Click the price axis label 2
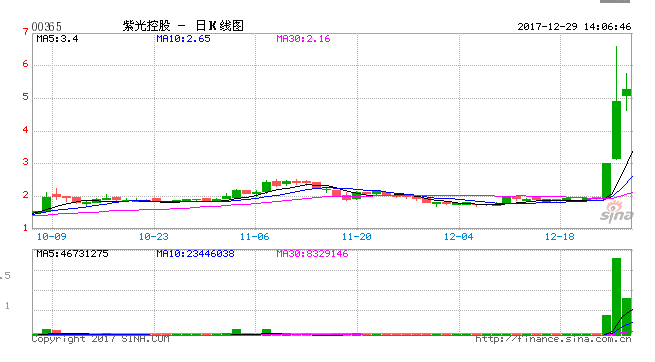Image resolution: width=655 pixels, height=362 pixels. pos(25,195)
